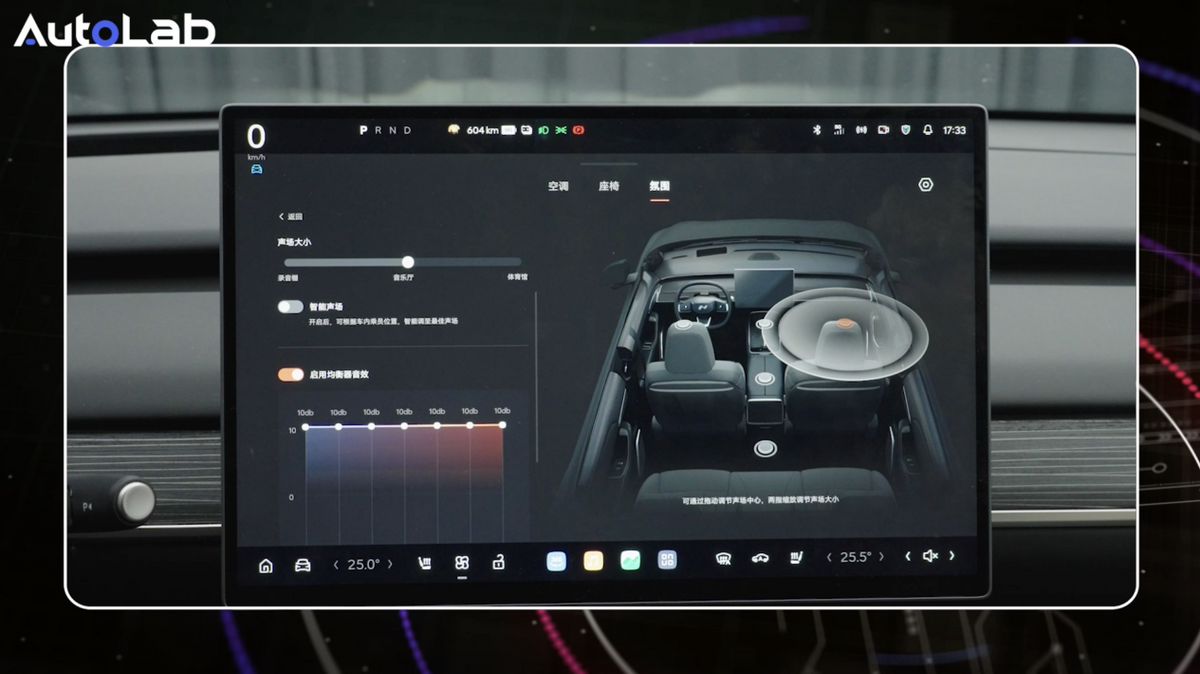Select the 录音棚 sound field preset

click(x=288, y=277)
